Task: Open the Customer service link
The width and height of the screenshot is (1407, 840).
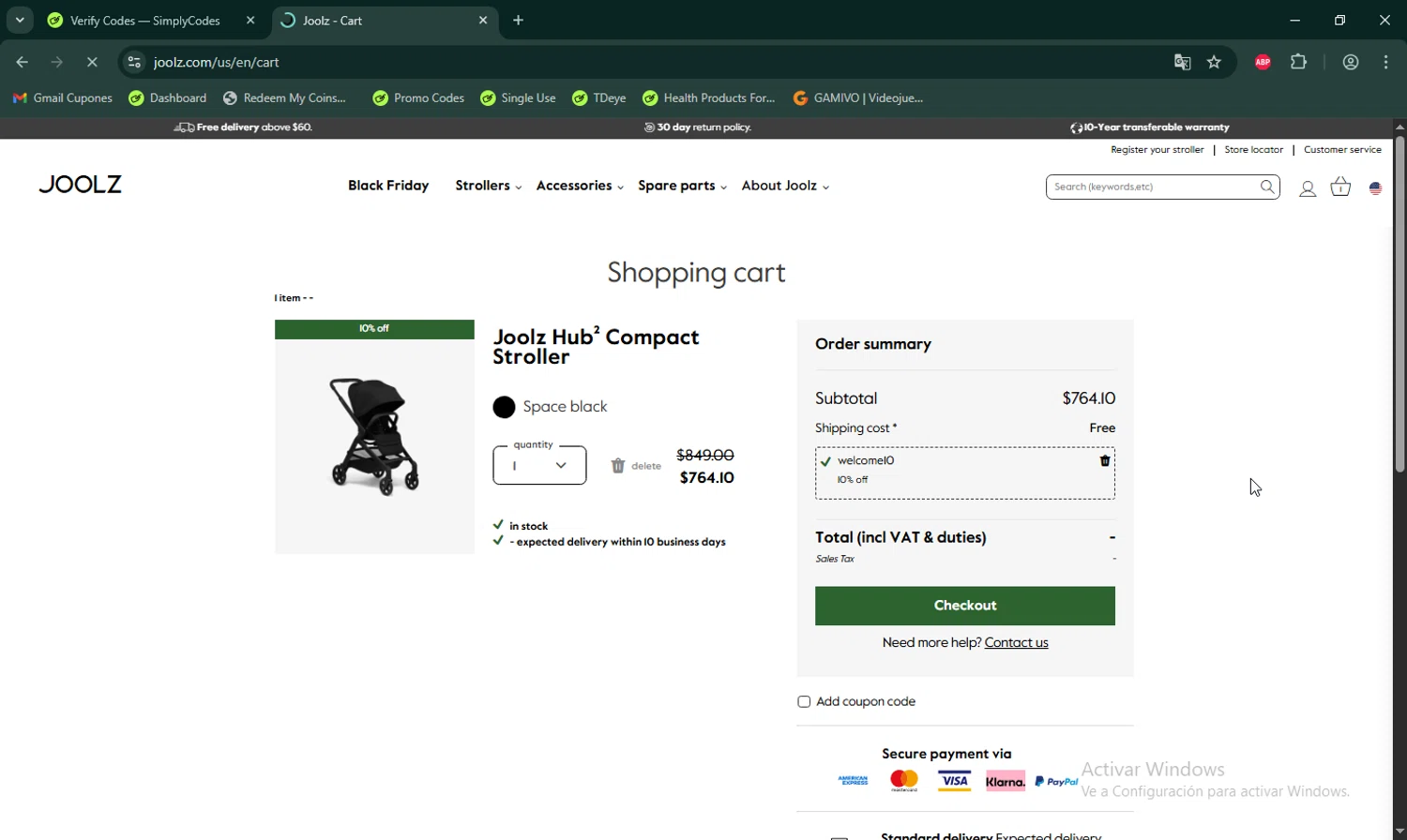Action: [x=1342, y=150]
